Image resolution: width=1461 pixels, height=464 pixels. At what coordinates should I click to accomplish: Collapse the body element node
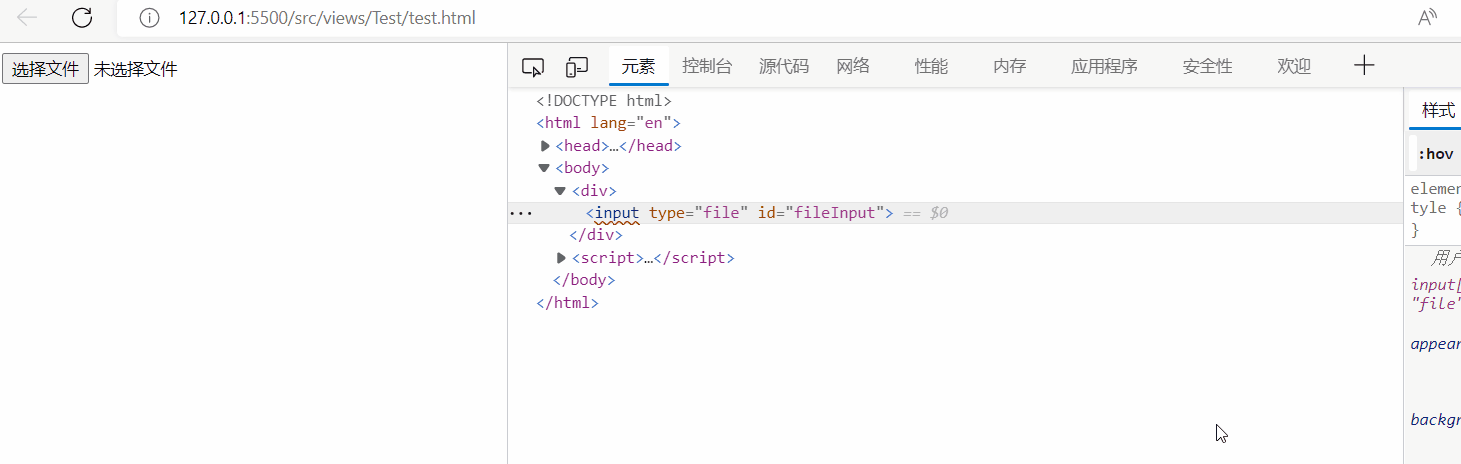544,168
